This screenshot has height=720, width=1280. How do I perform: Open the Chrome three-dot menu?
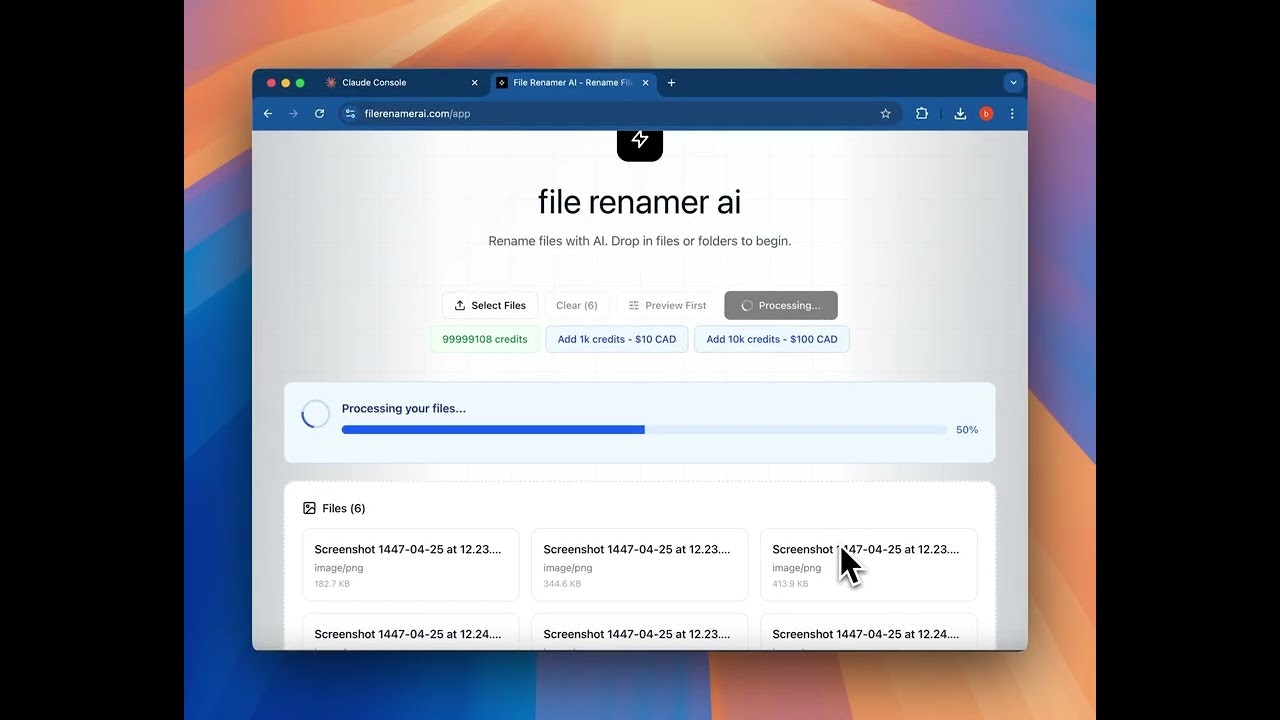tap(1012, 113)
